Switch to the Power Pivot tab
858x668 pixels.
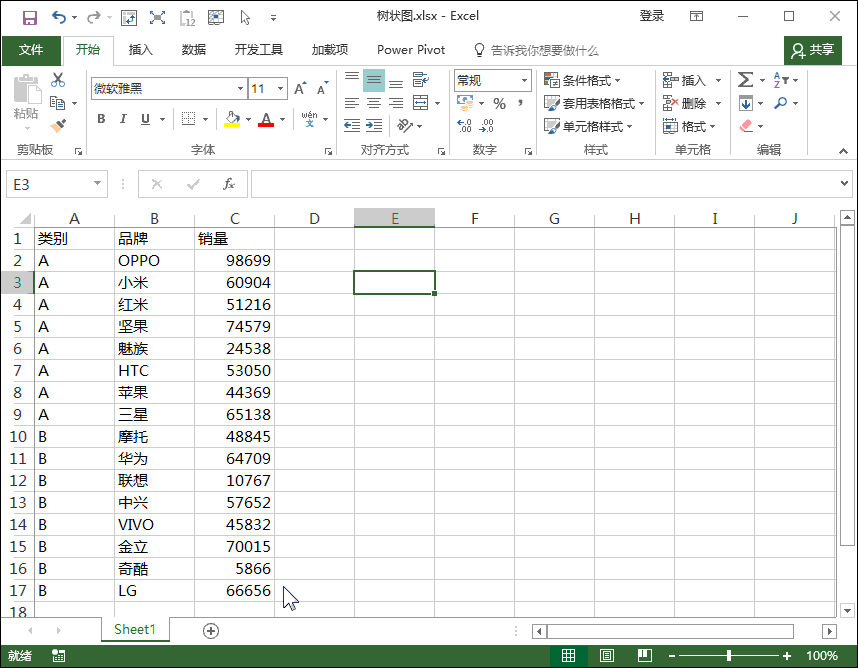411,50
